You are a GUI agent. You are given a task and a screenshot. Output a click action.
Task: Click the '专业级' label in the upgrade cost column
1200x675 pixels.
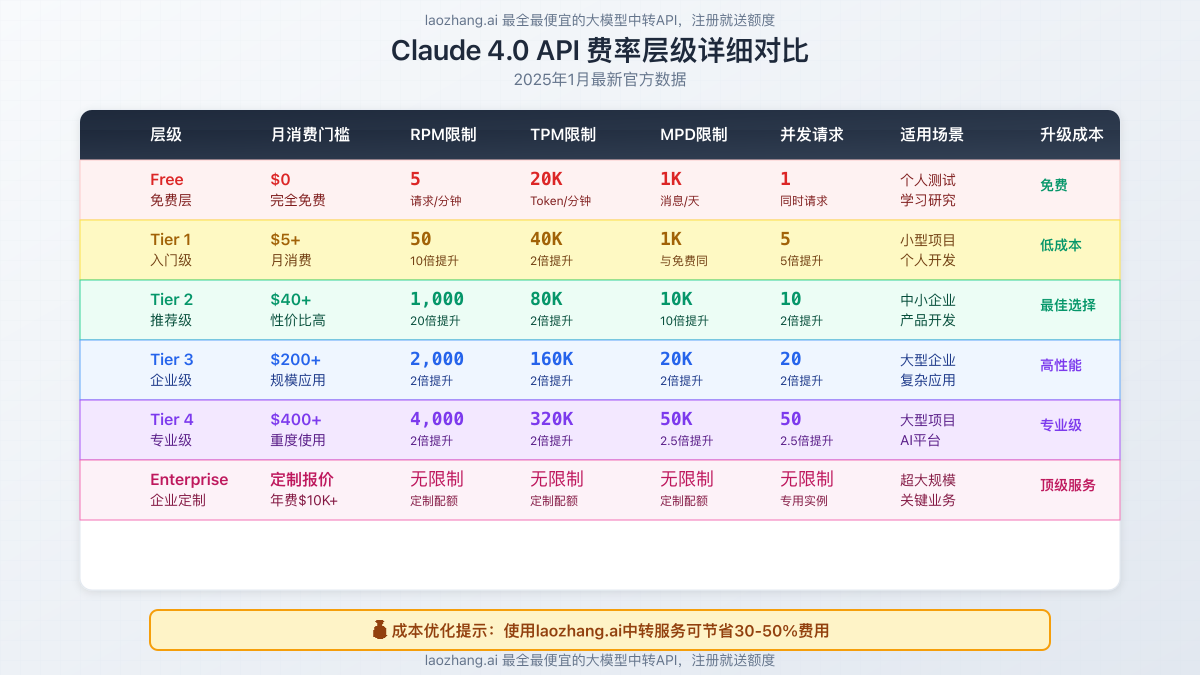1061,425
